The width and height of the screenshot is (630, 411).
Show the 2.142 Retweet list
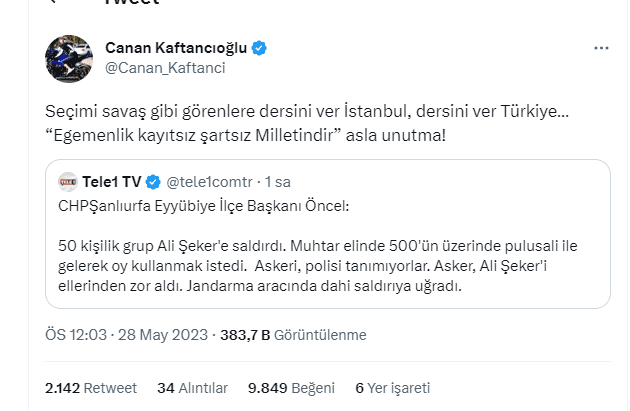point(91,388)
